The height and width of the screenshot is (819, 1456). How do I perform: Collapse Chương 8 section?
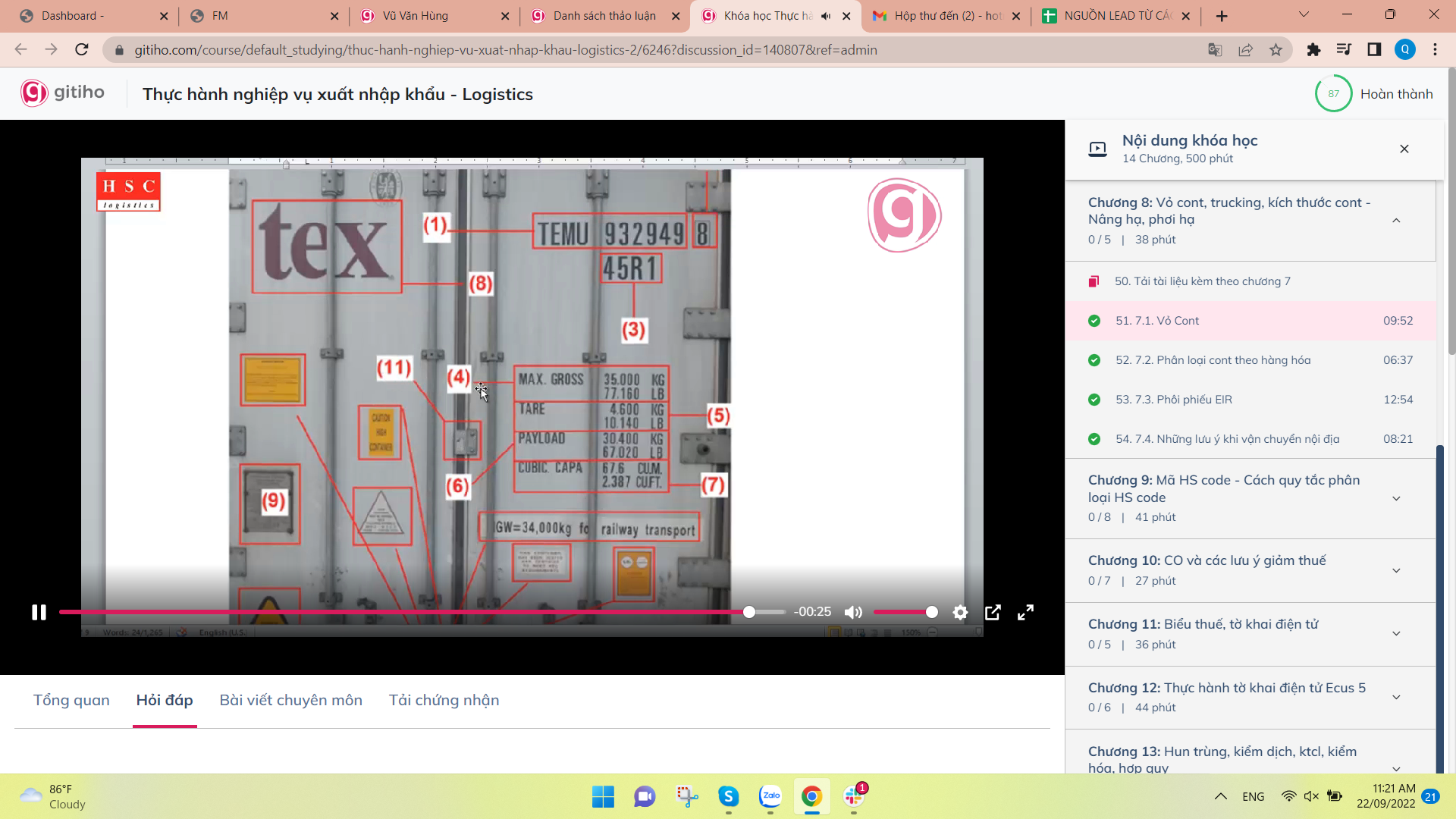[1396, 221]
